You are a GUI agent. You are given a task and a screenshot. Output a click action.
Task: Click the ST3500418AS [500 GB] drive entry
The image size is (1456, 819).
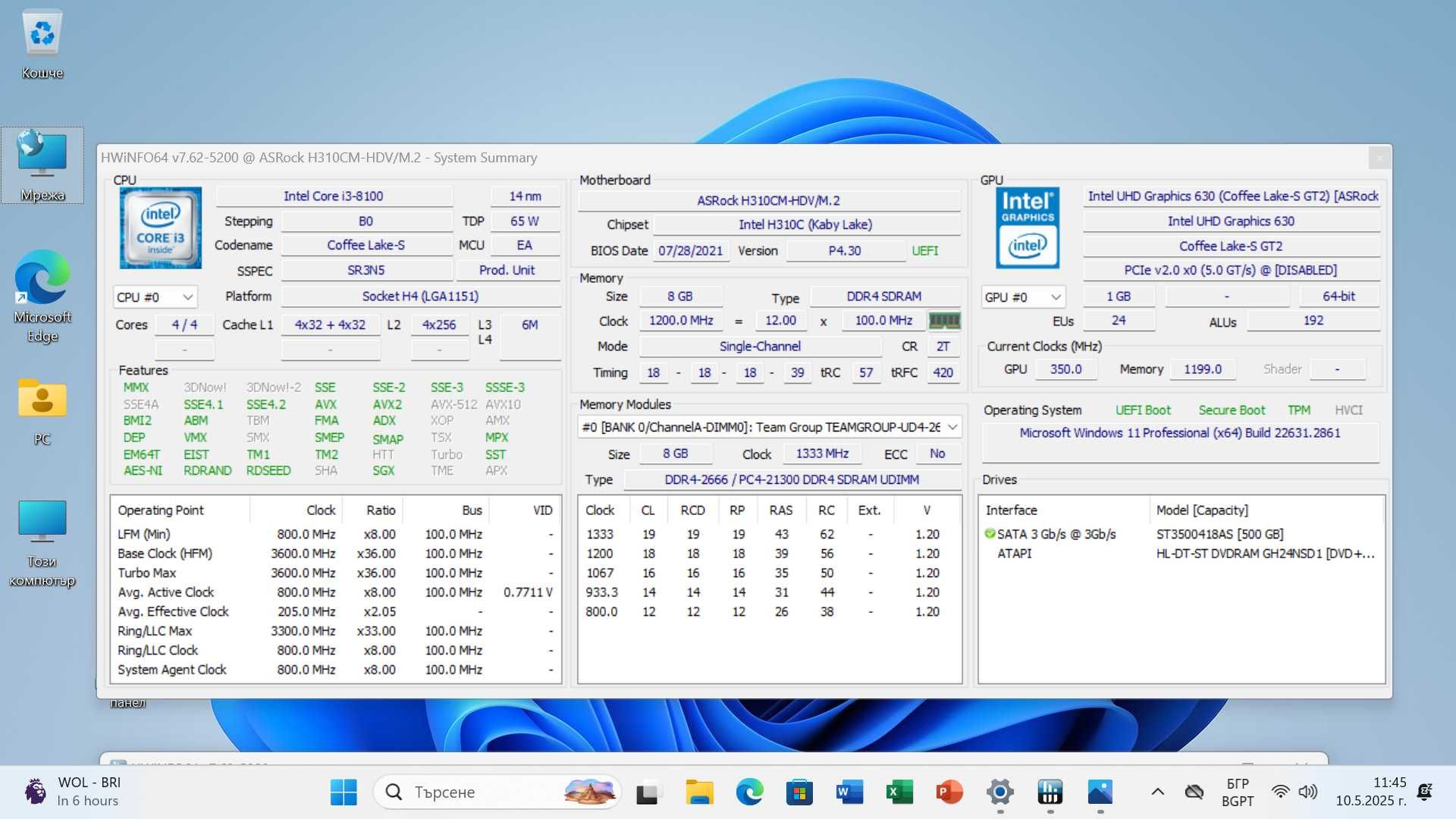pyautogui.click(x=1220, y=534)
